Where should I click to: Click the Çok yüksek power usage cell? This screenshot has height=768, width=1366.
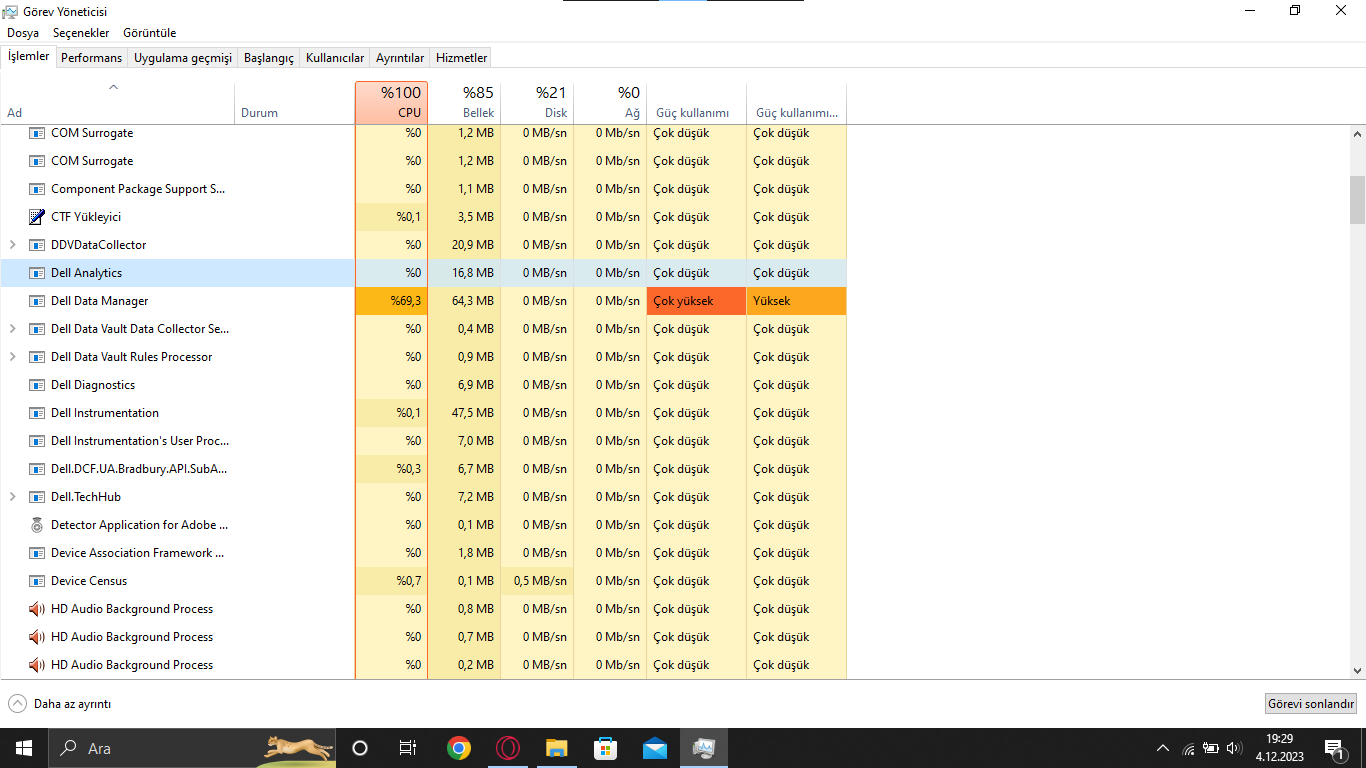click(x=696, y=301)
